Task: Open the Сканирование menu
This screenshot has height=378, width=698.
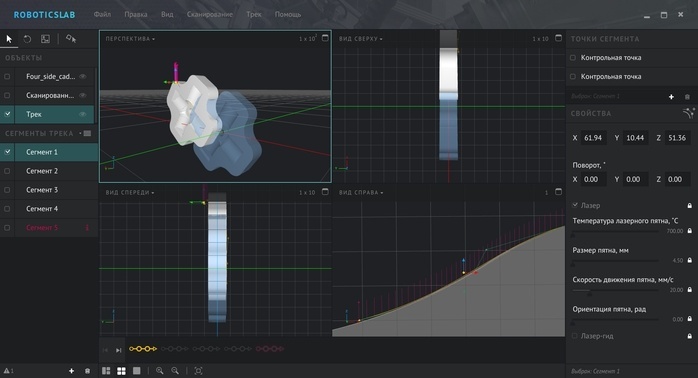Action: pyautogui.click(x=210, y=14)
